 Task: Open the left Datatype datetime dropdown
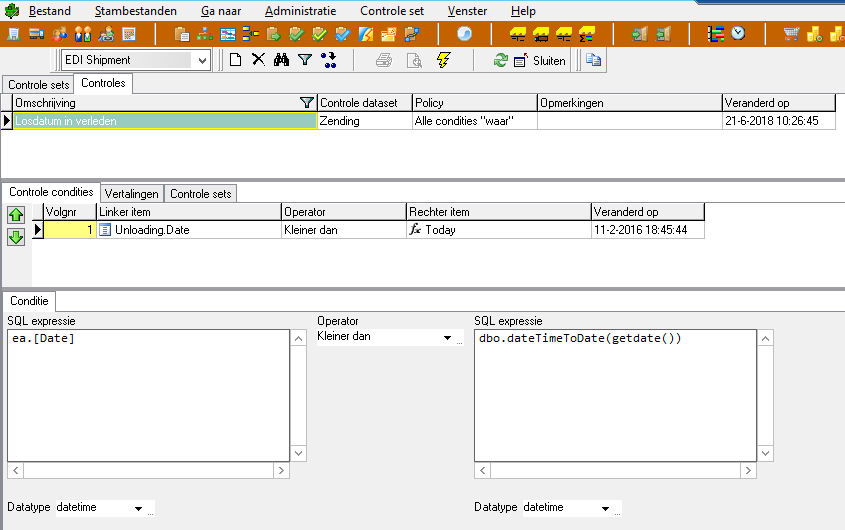click(x=137, y=509)
